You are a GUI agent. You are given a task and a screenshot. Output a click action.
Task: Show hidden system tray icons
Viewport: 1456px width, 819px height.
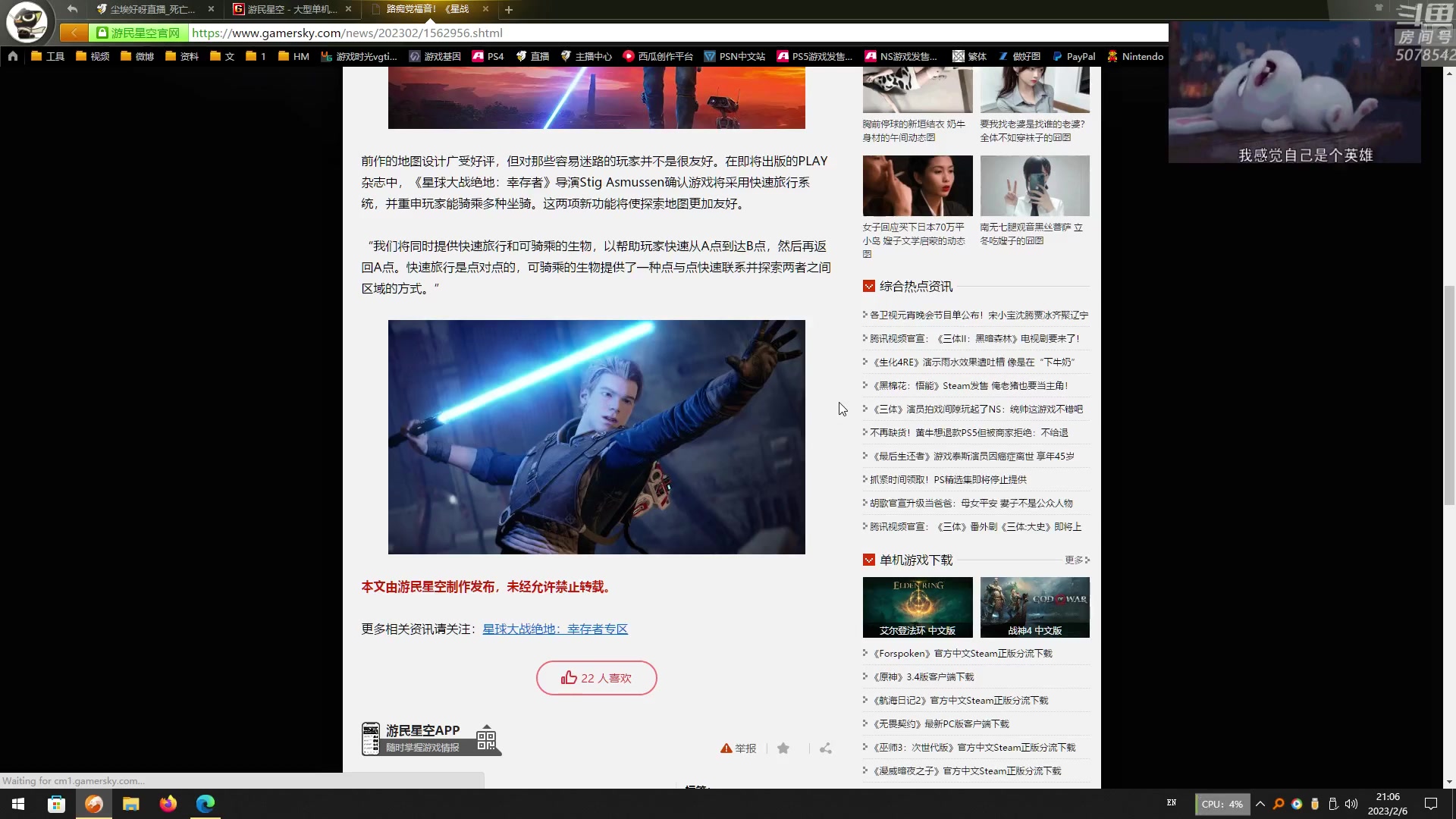click(1260, 804)
